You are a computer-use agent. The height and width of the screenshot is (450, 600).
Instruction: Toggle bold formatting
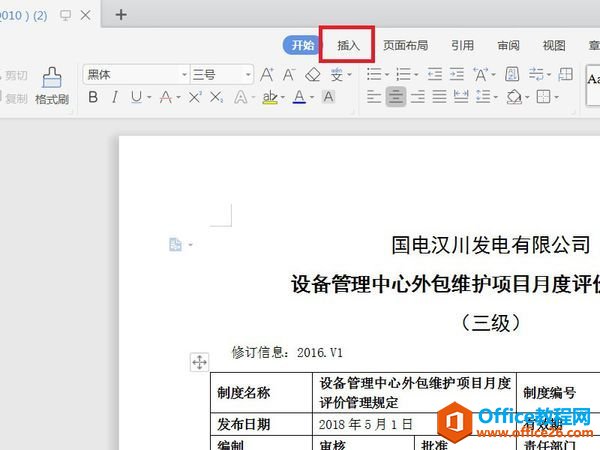tap(93, 97)
